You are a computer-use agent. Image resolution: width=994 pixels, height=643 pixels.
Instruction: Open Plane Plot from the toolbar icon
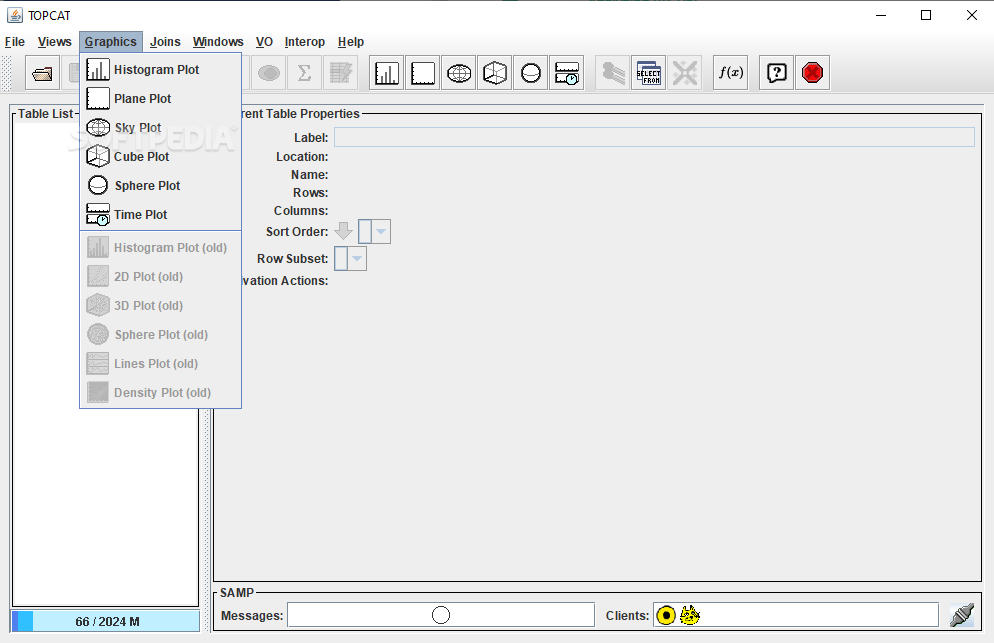[422, 73]
